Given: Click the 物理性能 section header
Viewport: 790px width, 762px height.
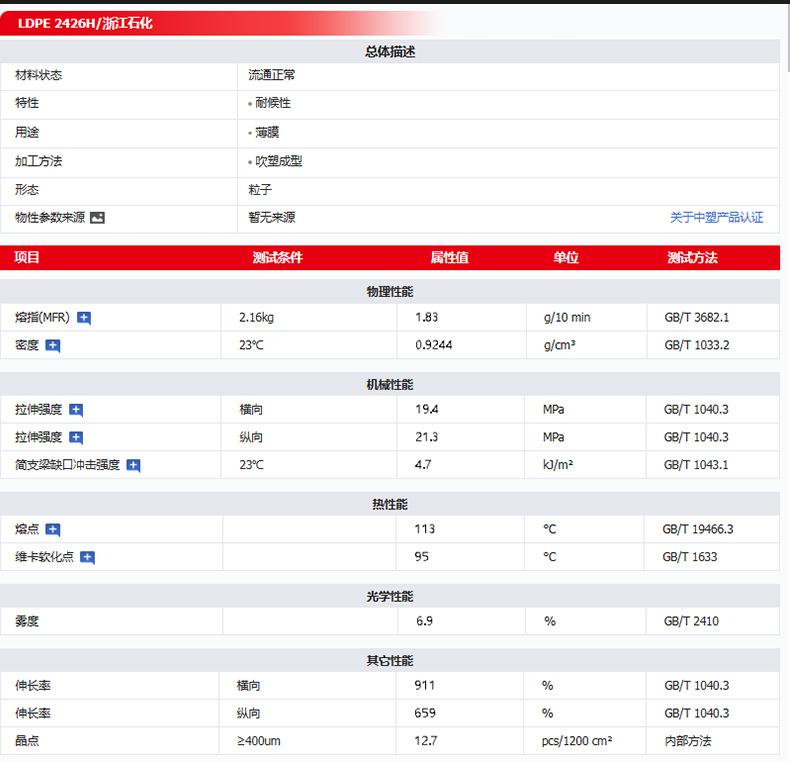Looking at the screenshot, I should 389,291.
